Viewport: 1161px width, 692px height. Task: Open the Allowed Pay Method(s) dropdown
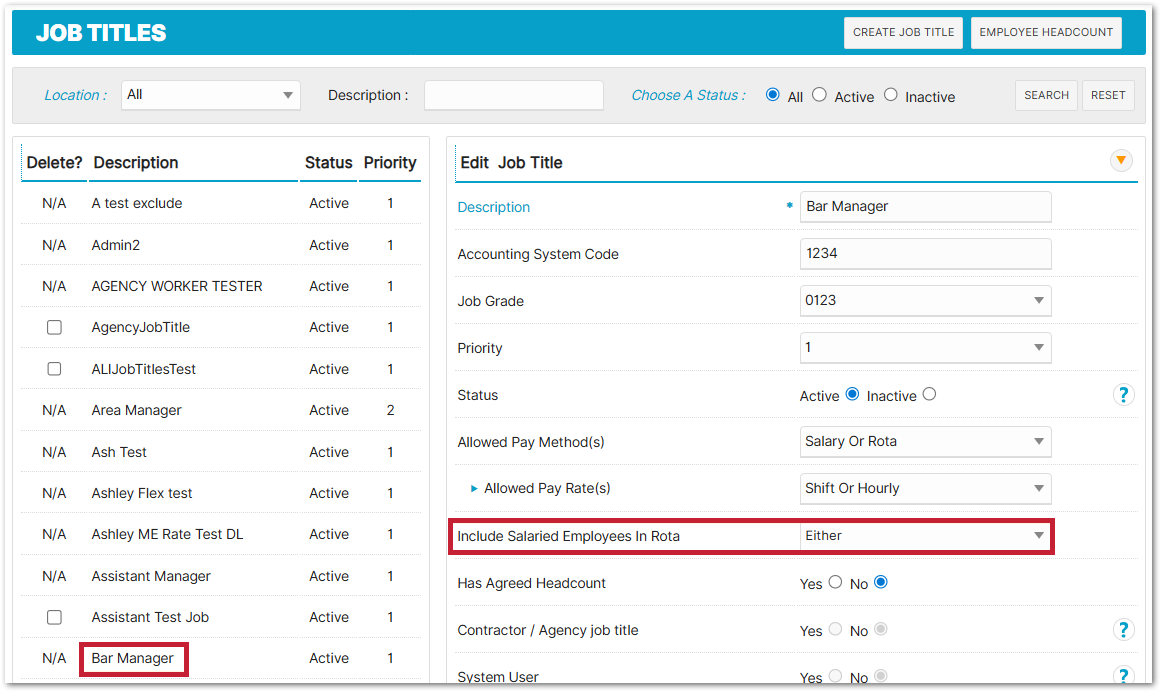tap(925, 441)
